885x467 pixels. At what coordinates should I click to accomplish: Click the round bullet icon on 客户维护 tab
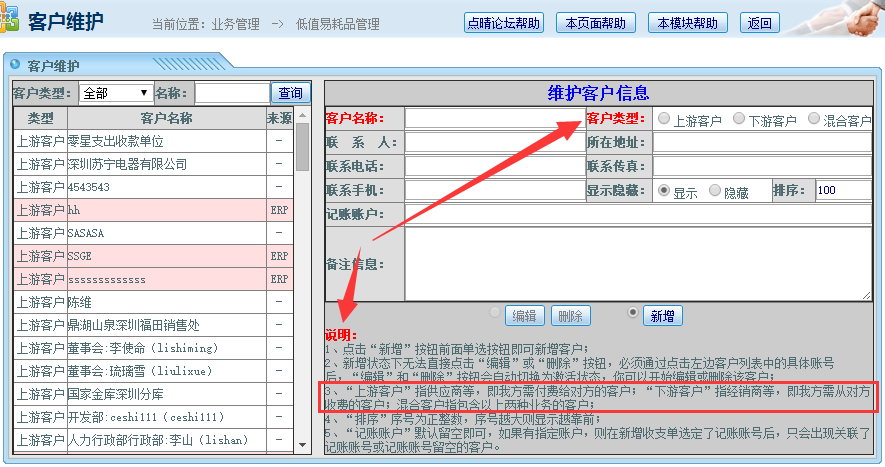click(15, 66)
